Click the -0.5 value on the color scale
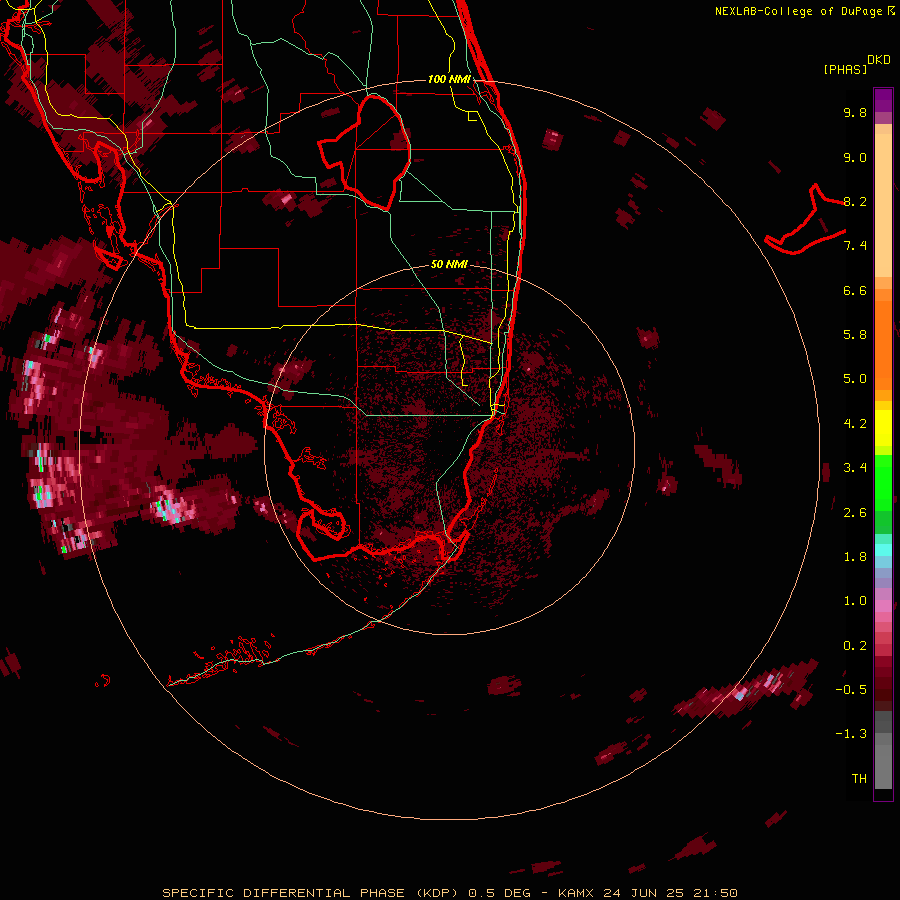 pyautogui.click(x=851, y=690)
